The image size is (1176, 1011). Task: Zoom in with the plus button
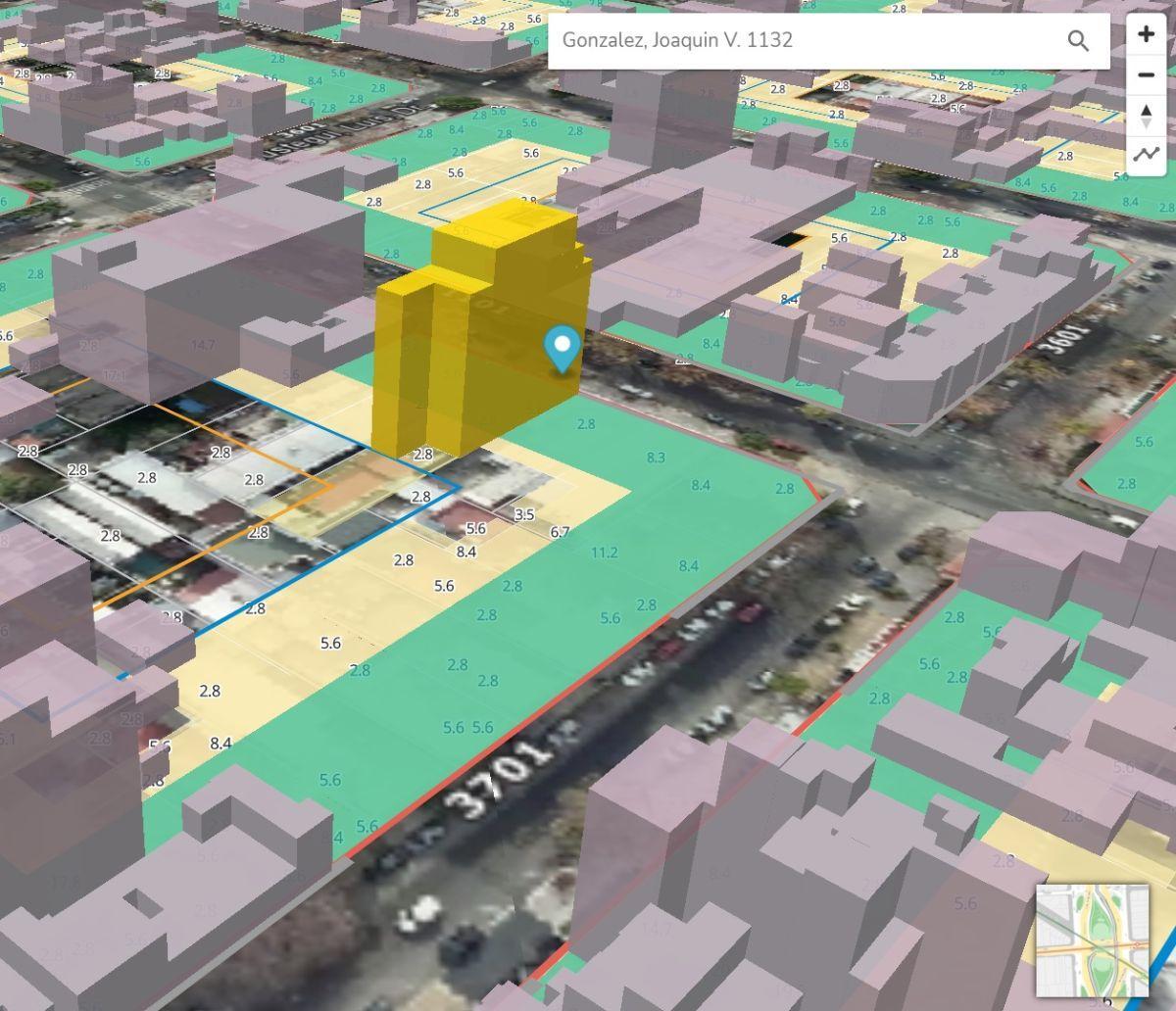(1146, 34)
